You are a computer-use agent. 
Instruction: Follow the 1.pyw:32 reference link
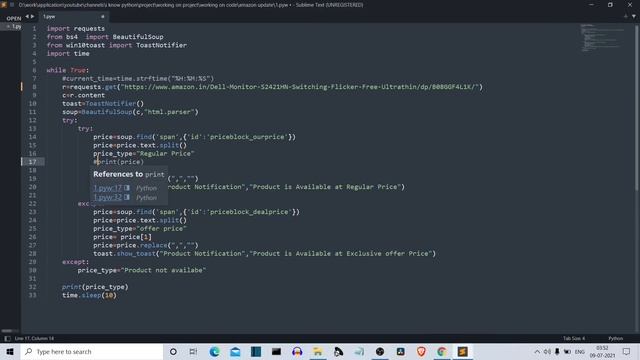coord(108,197)
